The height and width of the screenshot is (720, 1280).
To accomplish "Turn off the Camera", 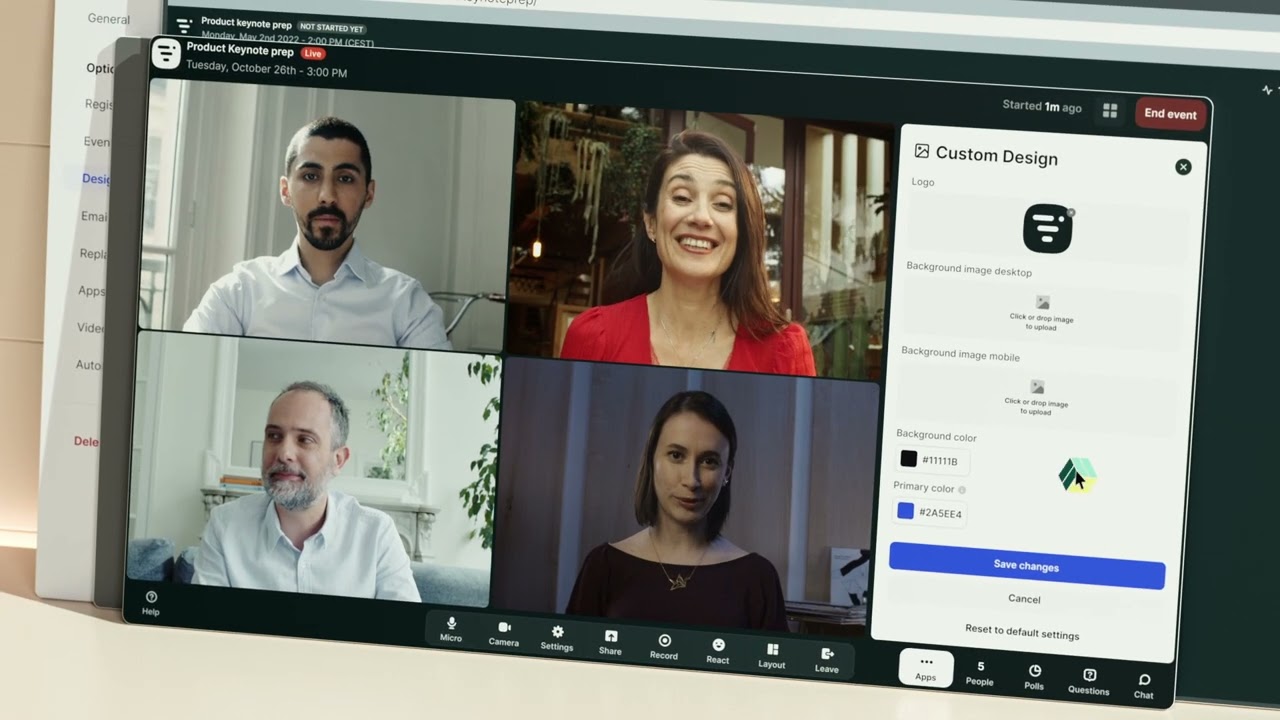I will 504,633.
